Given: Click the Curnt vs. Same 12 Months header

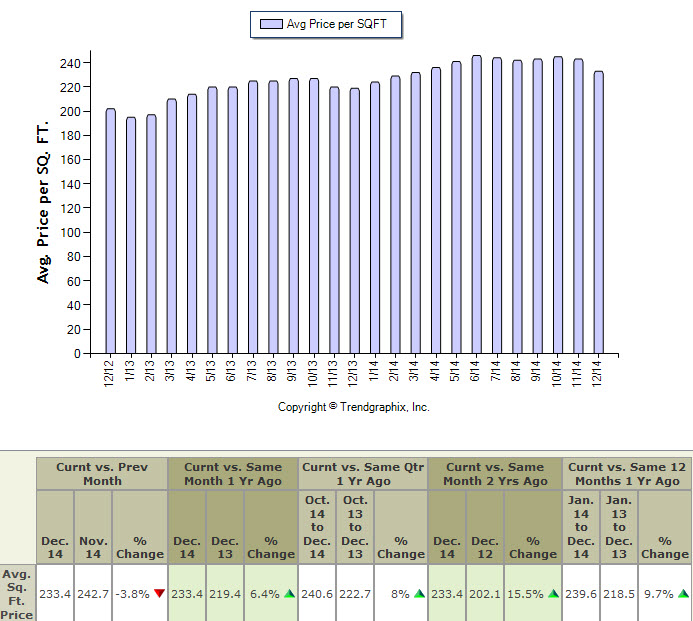Looking at the screenshot, I should 627,474.
